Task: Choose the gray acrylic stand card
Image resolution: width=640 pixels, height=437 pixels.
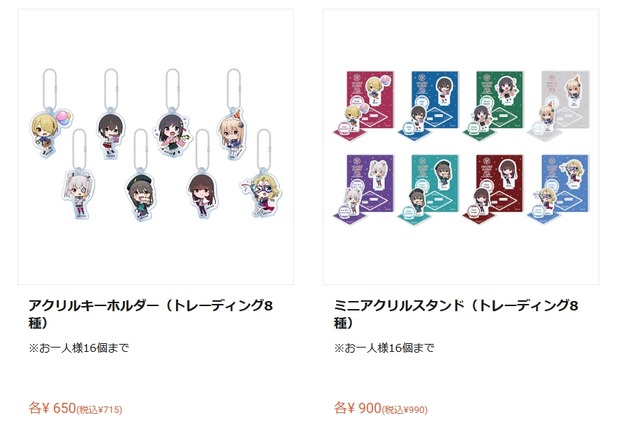Action: click(559, 105)
